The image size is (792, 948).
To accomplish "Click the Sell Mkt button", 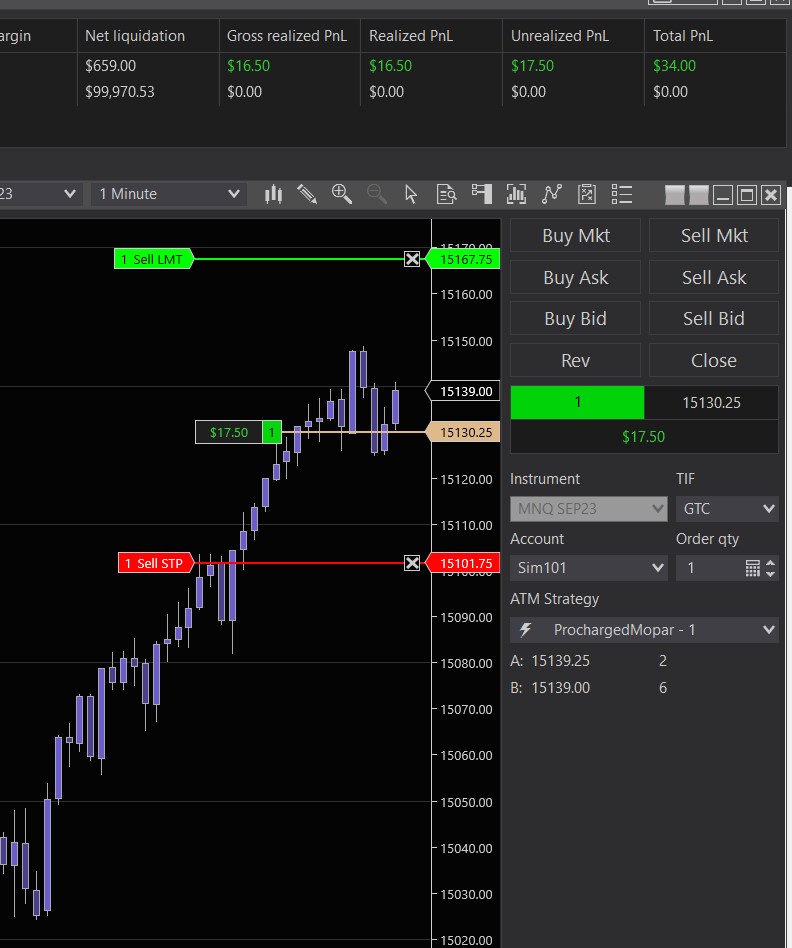I will 714,235.
